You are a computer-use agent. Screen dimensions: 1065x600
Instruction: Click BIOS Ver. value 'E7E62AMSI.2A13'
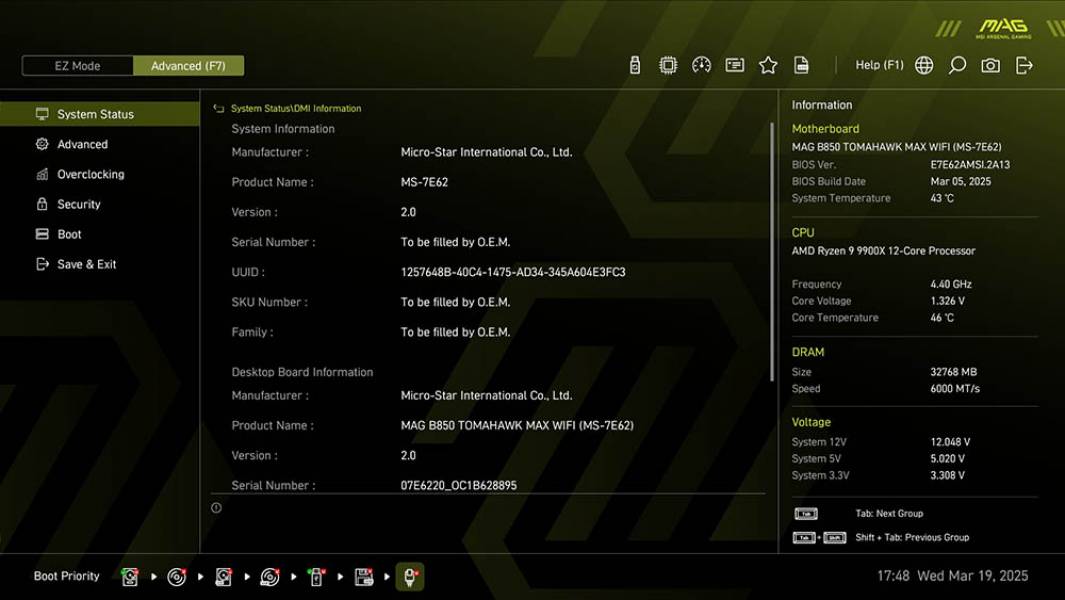click(x=970, y=164)
